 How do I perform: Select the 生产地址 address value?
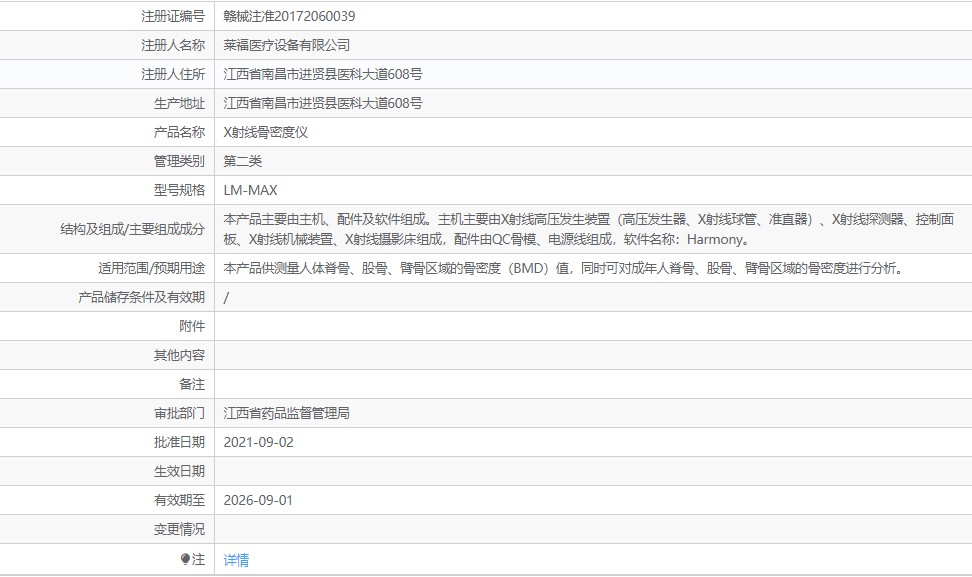tap(323, 104)
